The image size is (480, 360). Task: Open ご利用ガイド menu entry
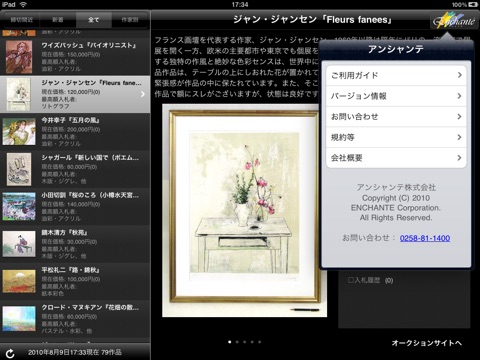coord(396,75)
